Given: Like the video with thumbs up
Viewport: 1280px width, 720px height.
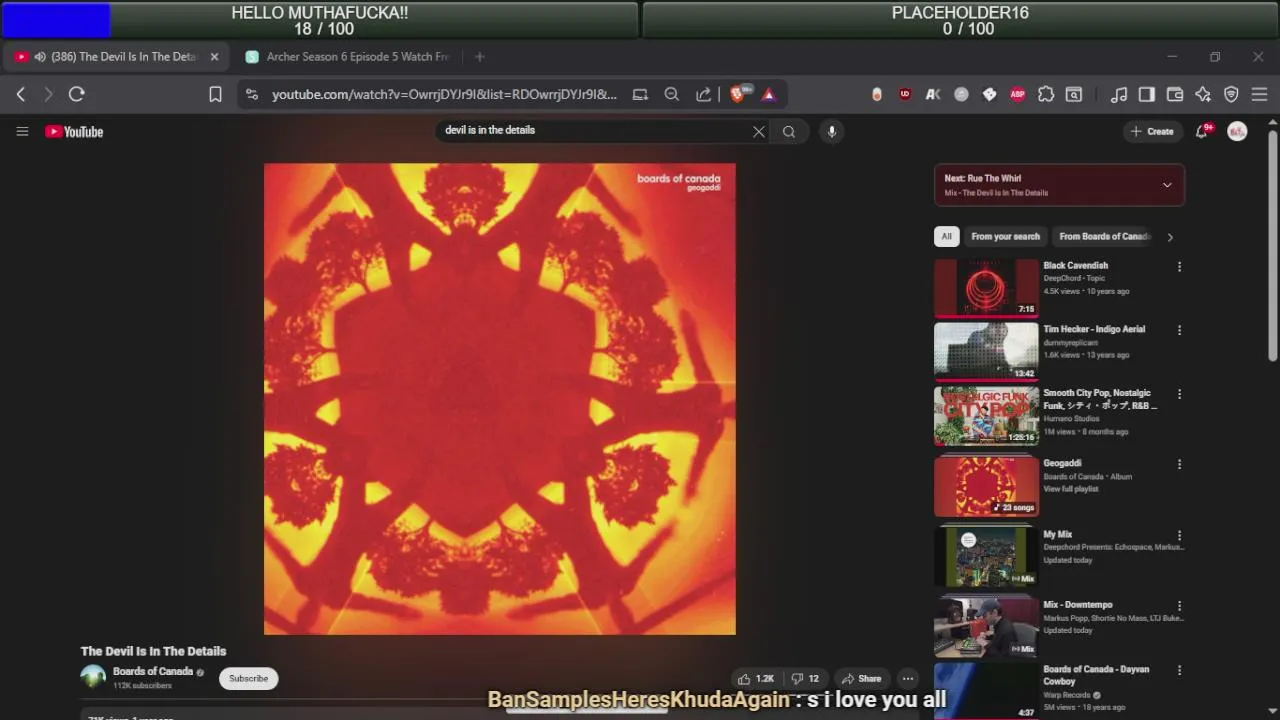Looking at the screenshot, I should (x=756, y=678).
